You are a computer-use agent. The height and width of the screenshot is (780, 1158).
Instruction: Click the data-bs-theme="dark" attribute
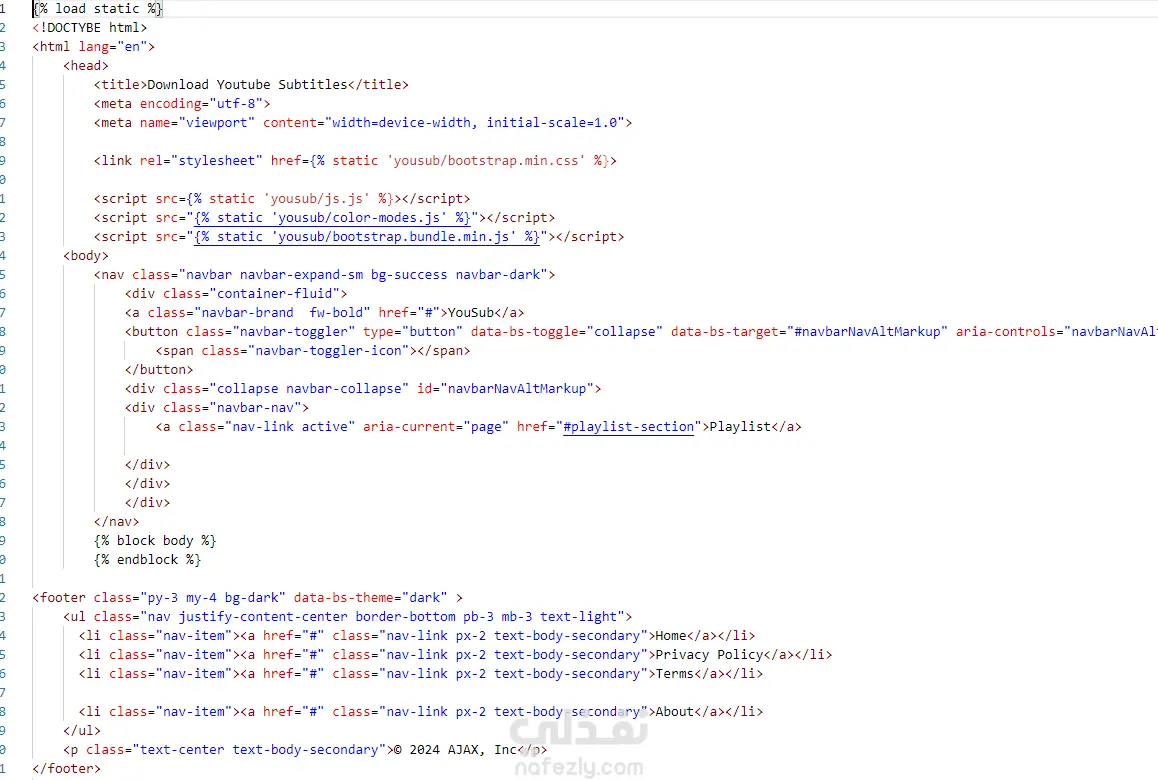click(x=371, y=598)
